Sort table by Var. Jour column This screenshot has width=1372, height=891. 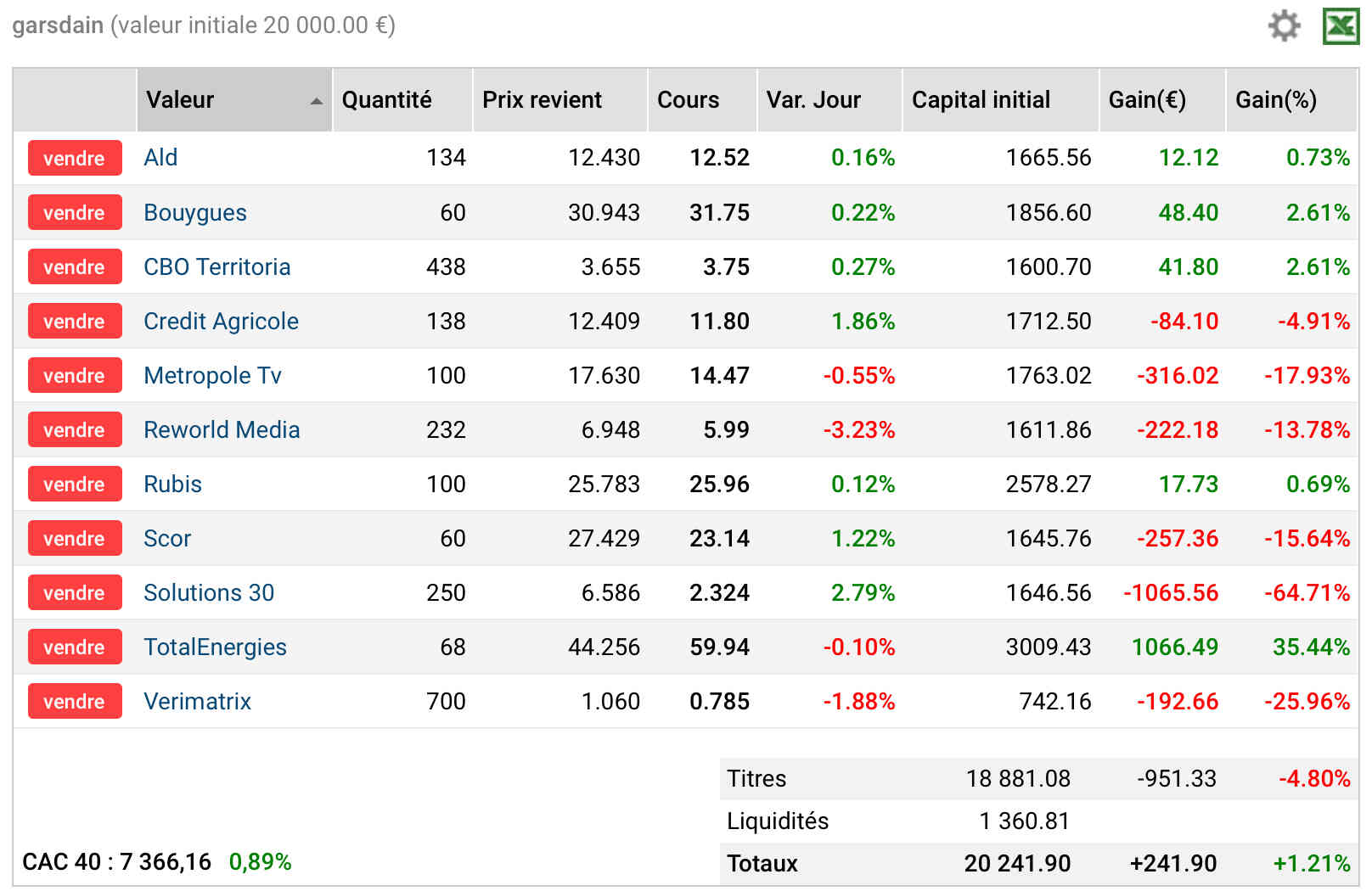pyautogui.click(x=829, y=100)
